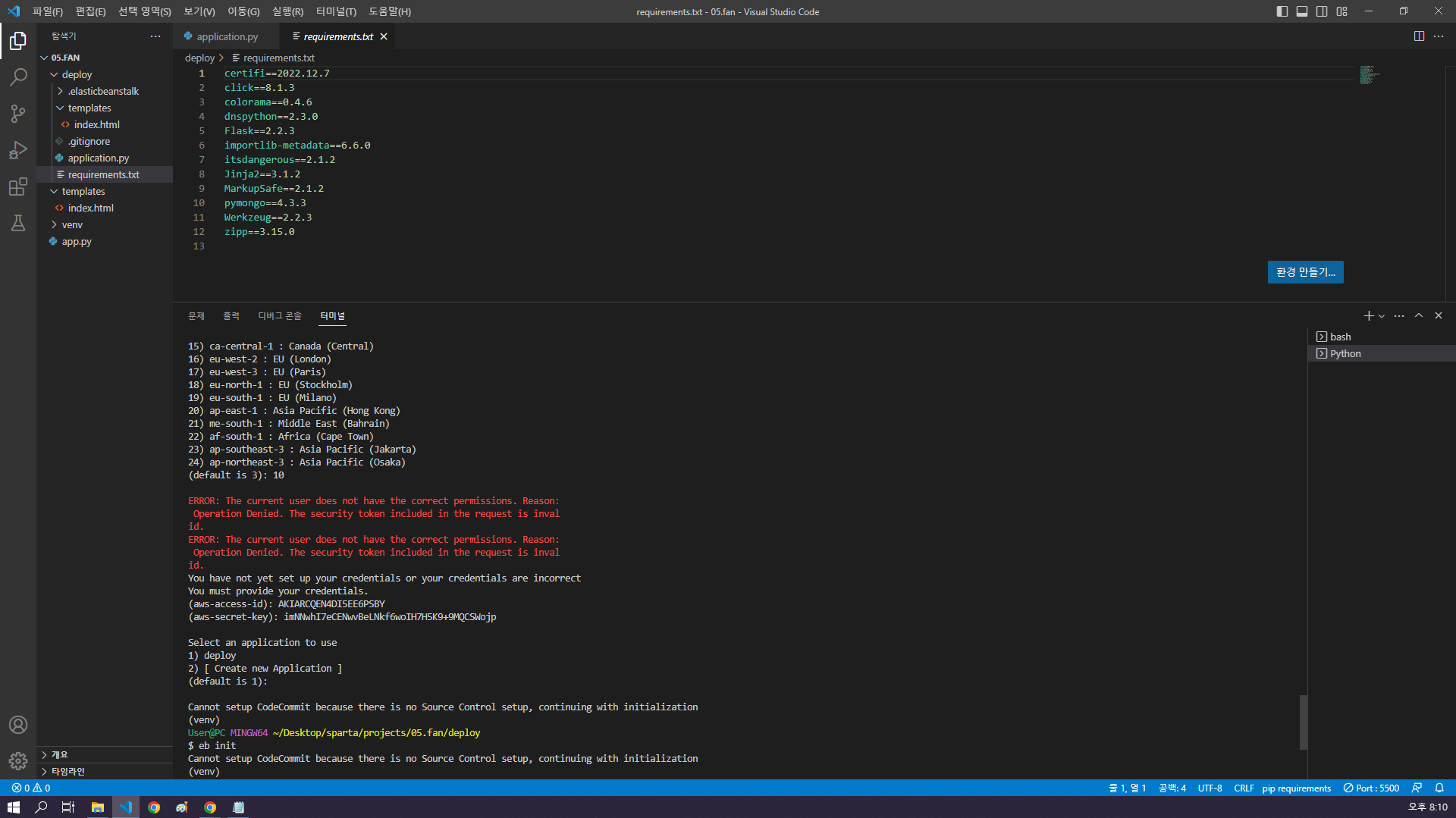
Task: Collapse the 05.FAN root folder
Action: point(105,58)
